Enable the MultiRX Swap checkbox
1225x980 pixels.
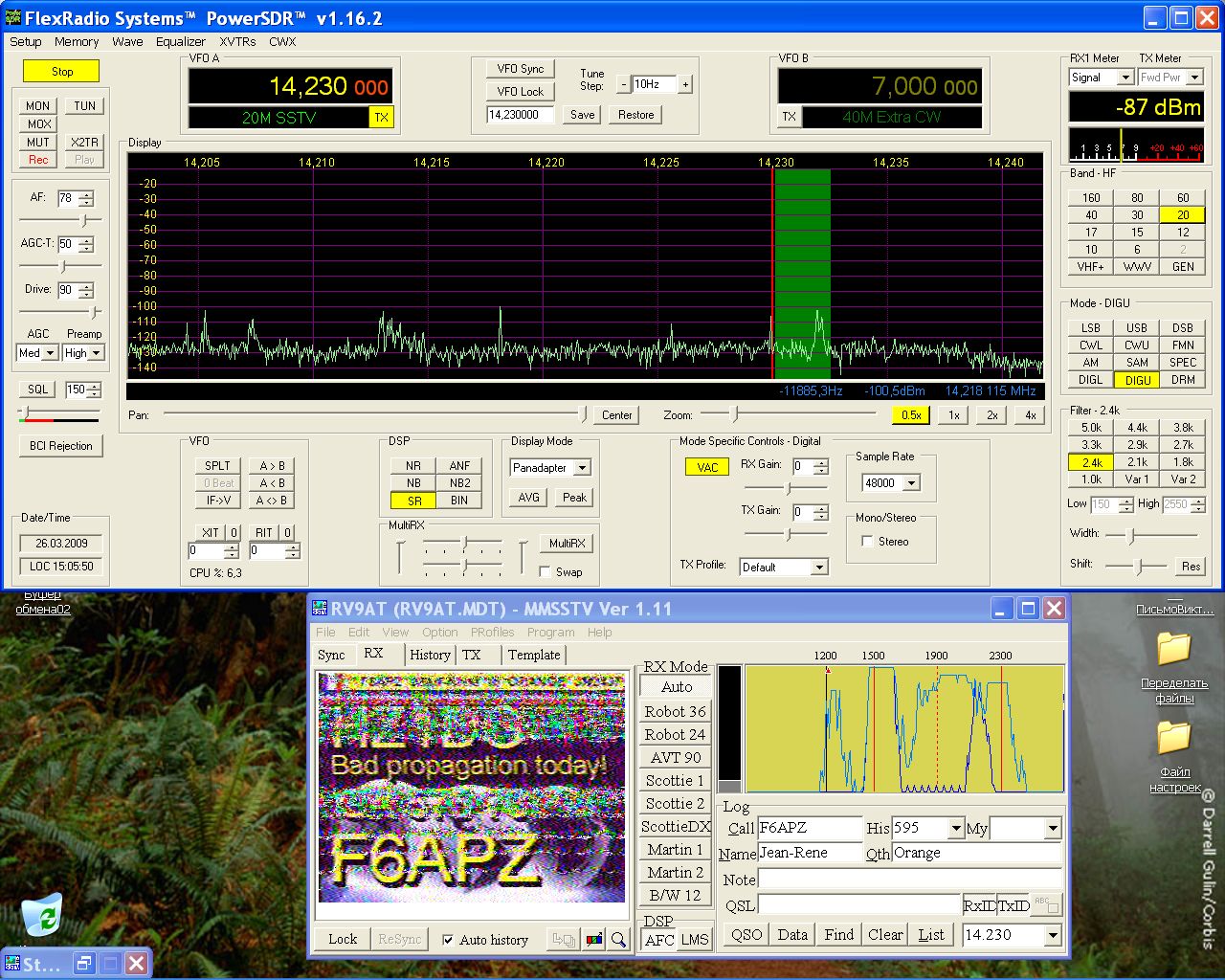coord(545,572)
